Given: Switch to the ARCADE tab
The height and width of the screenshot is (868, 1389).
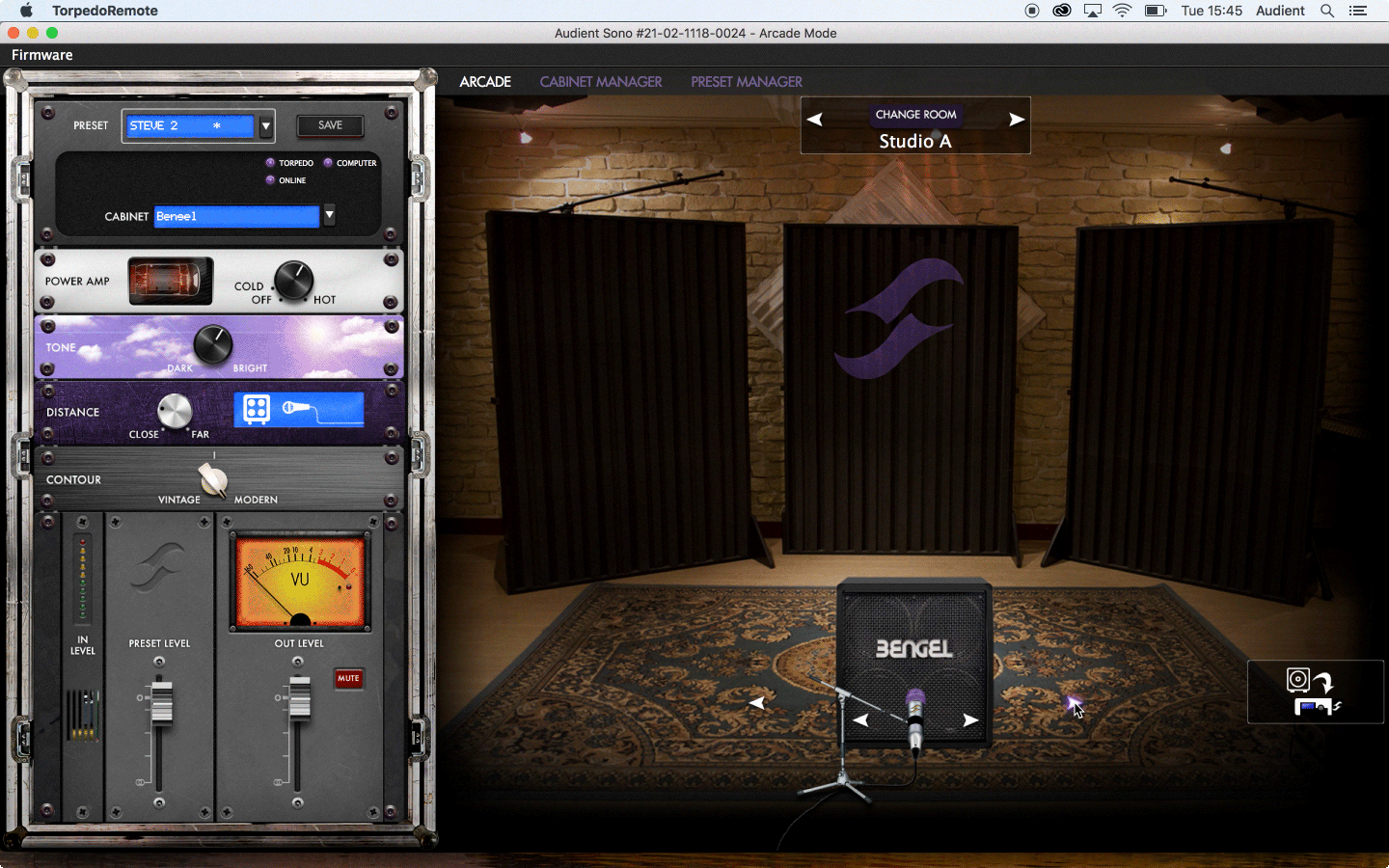Looking at the screenshot, I should pyautogui.click(x=485, y=82).
